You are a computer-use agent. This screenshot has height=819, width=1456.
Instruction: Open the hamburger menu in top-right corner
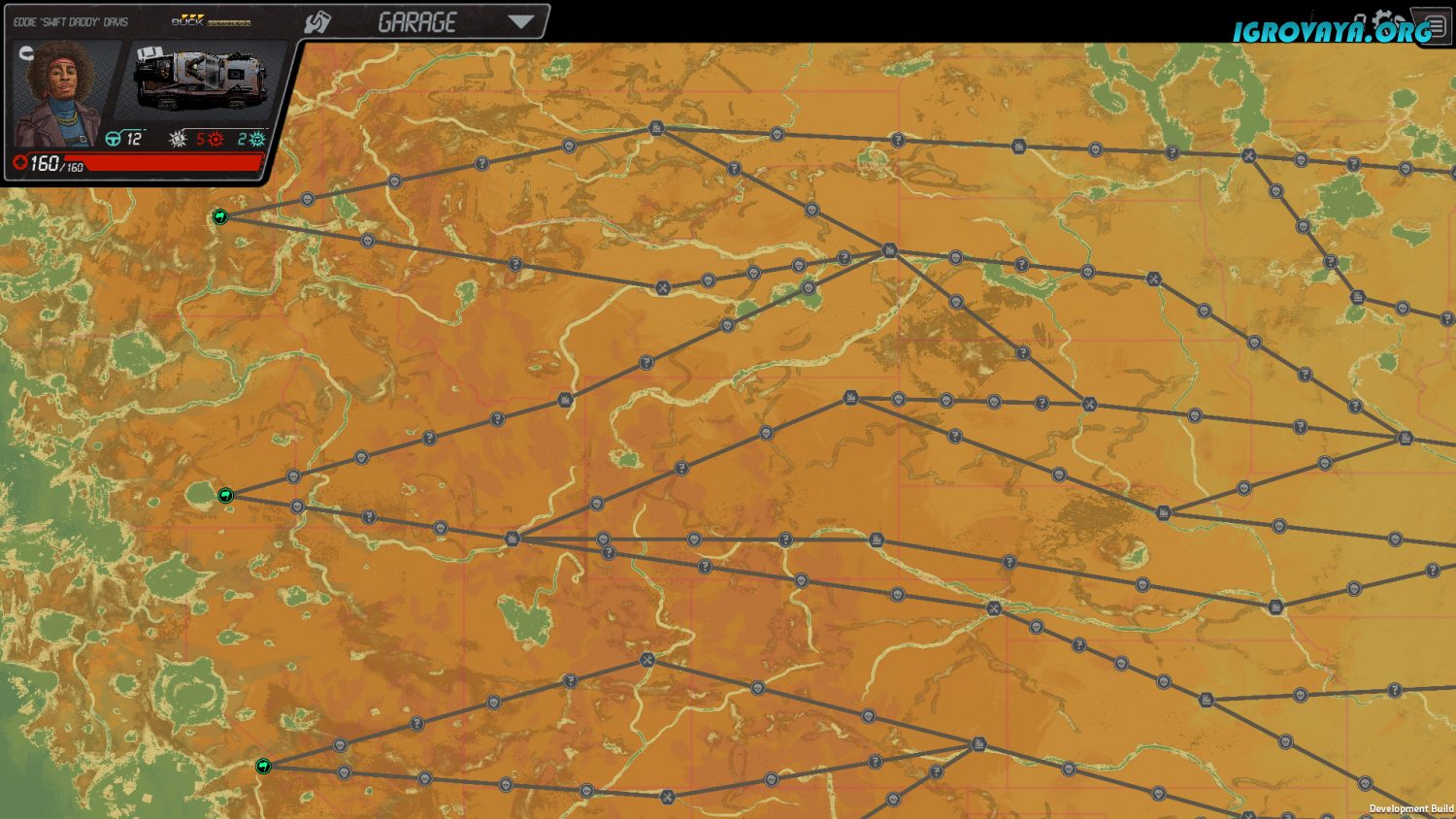pos(1436,26)
